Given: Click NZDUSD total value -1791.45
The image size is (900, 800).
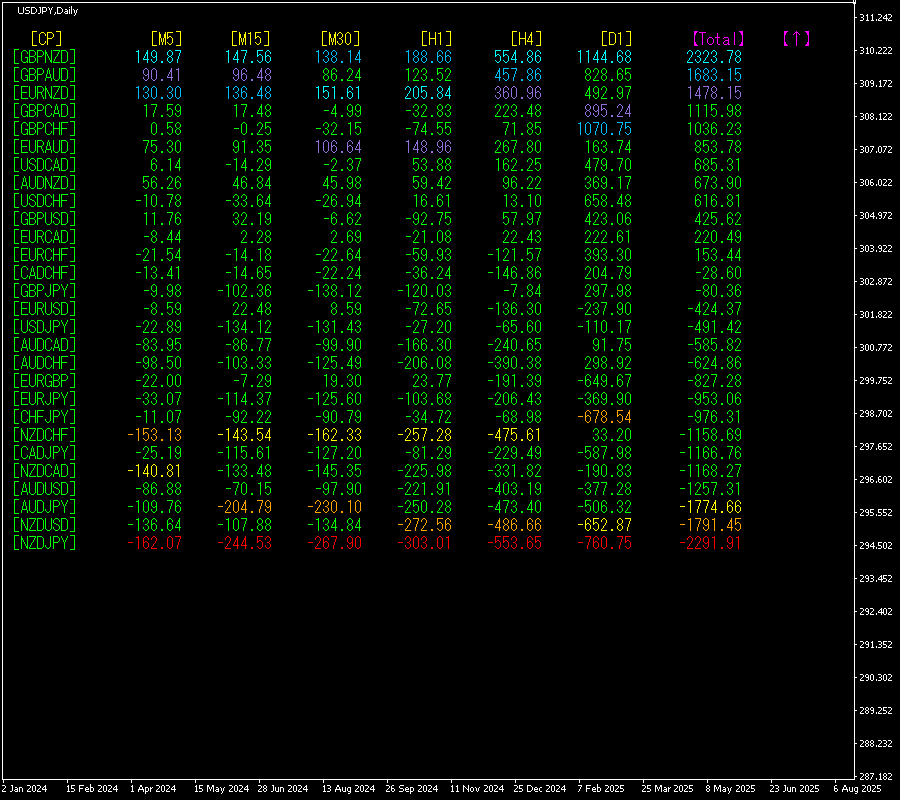Looking at the screenshot, I should pos(710,525).
